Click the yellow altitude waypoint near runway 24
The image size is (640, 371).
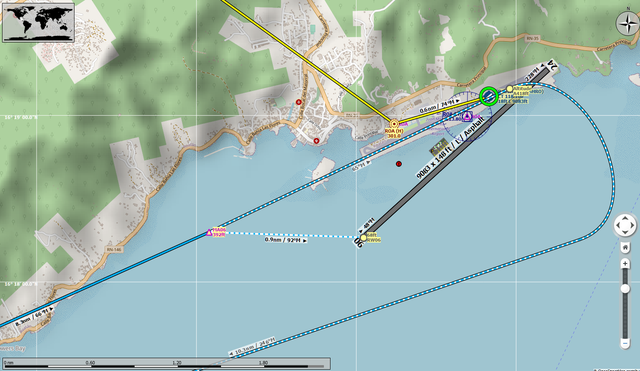pos(509,89)
